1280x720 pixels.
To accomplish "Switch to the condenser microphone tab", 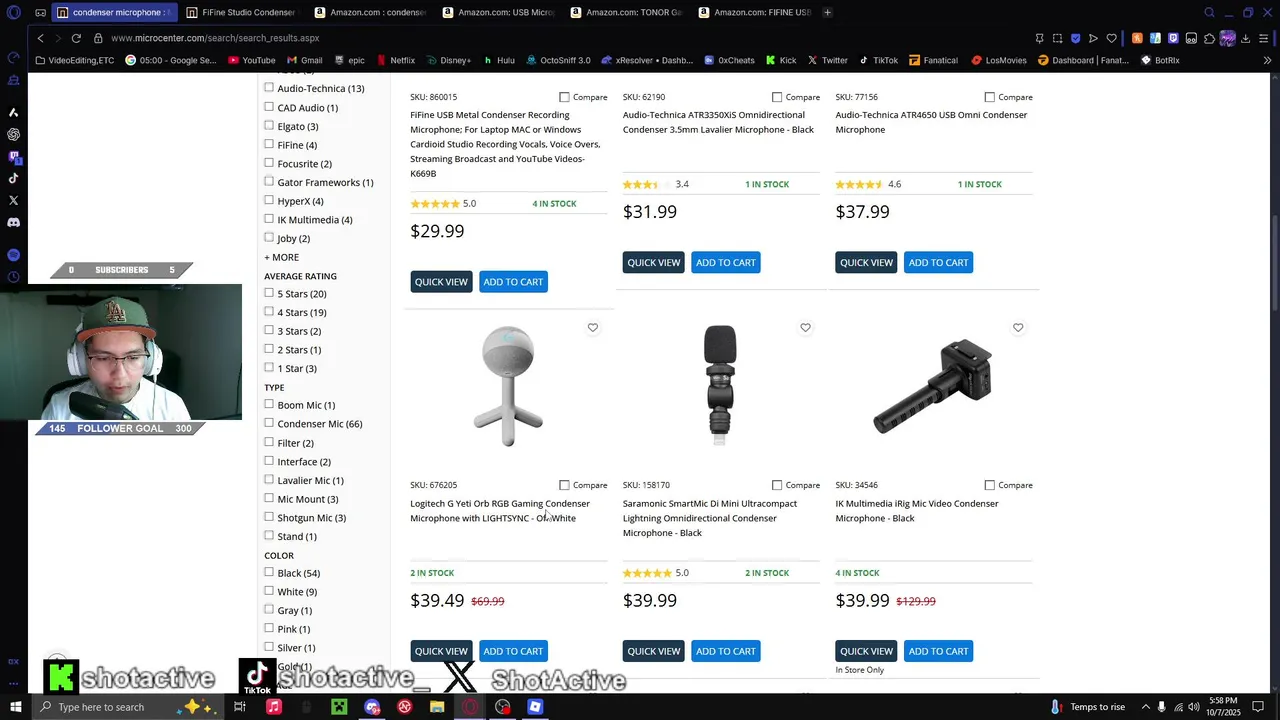I will tap(117, 13).
